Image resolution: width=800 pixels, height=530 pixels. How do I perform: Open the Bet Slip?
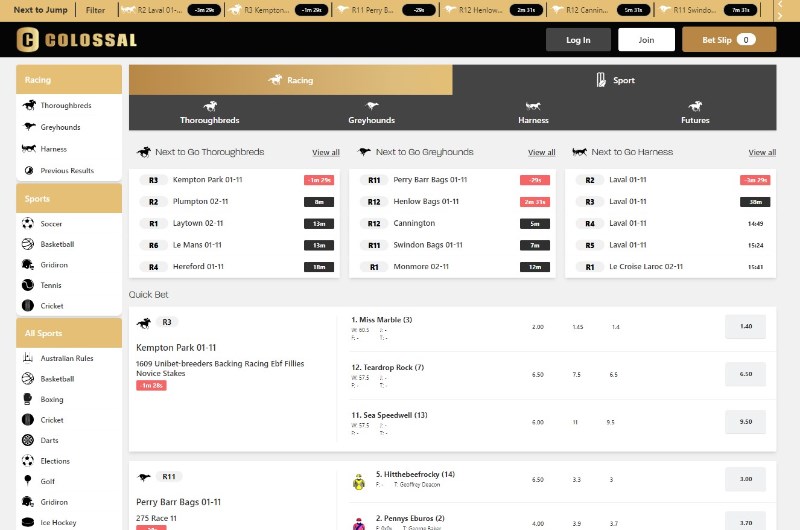point(729,40)
